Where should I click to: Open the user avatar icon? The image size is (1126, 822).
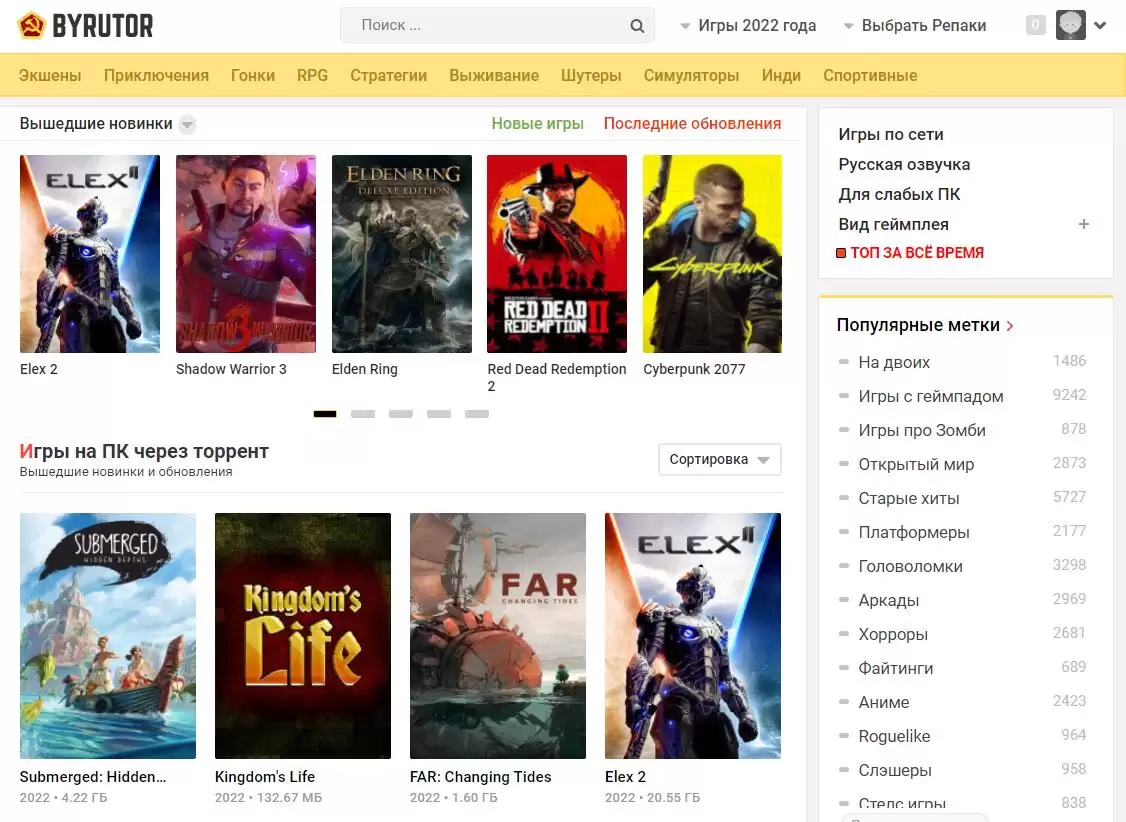1070,25
